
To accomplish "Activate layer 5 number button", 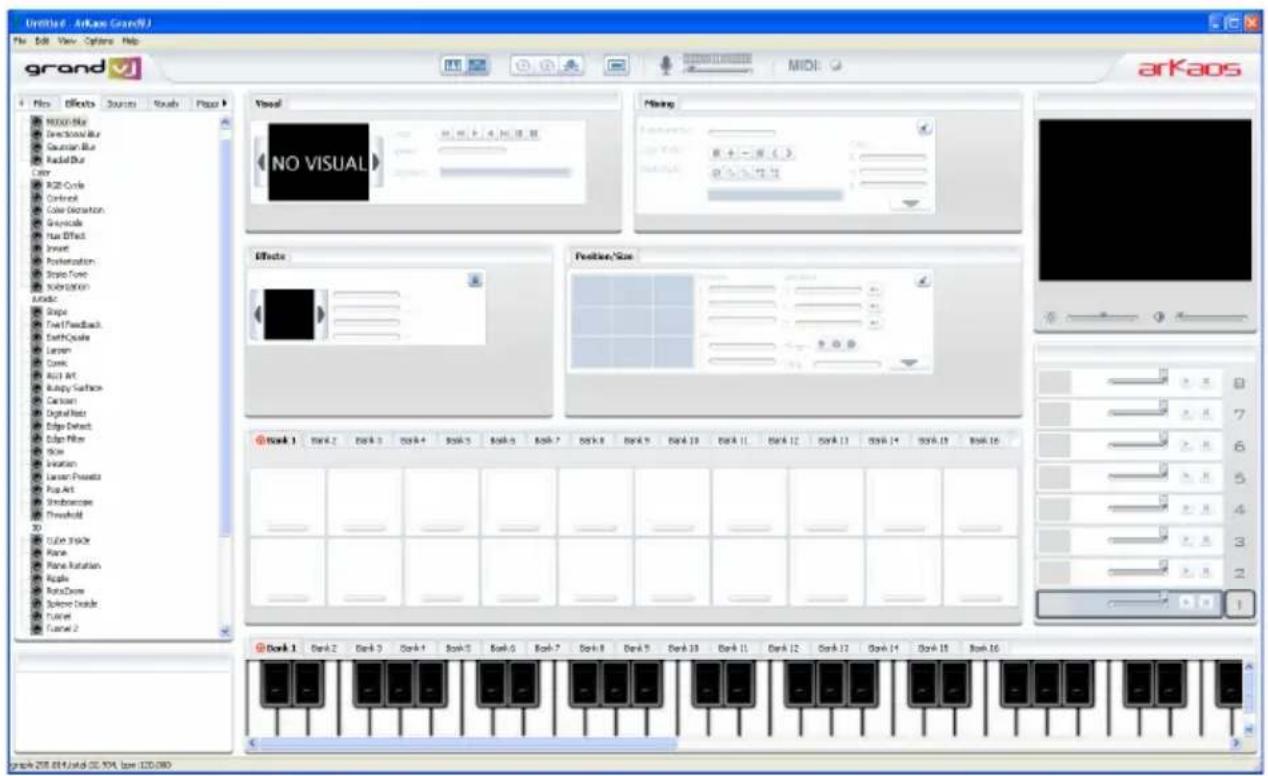I will pyautogui.click(x=1238, y=478).
